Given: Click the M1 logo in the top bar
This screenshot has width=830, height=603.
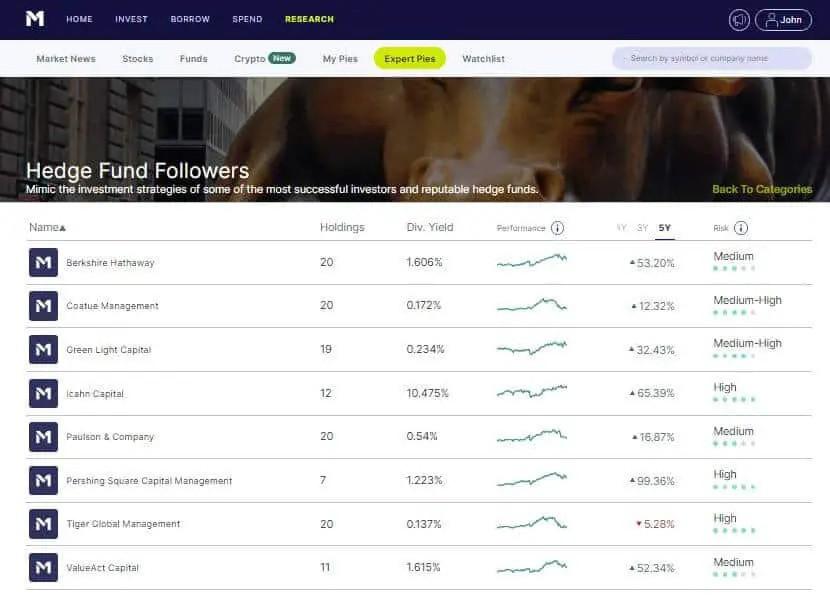Looking at the screenshot, I should tap(35, 19).
